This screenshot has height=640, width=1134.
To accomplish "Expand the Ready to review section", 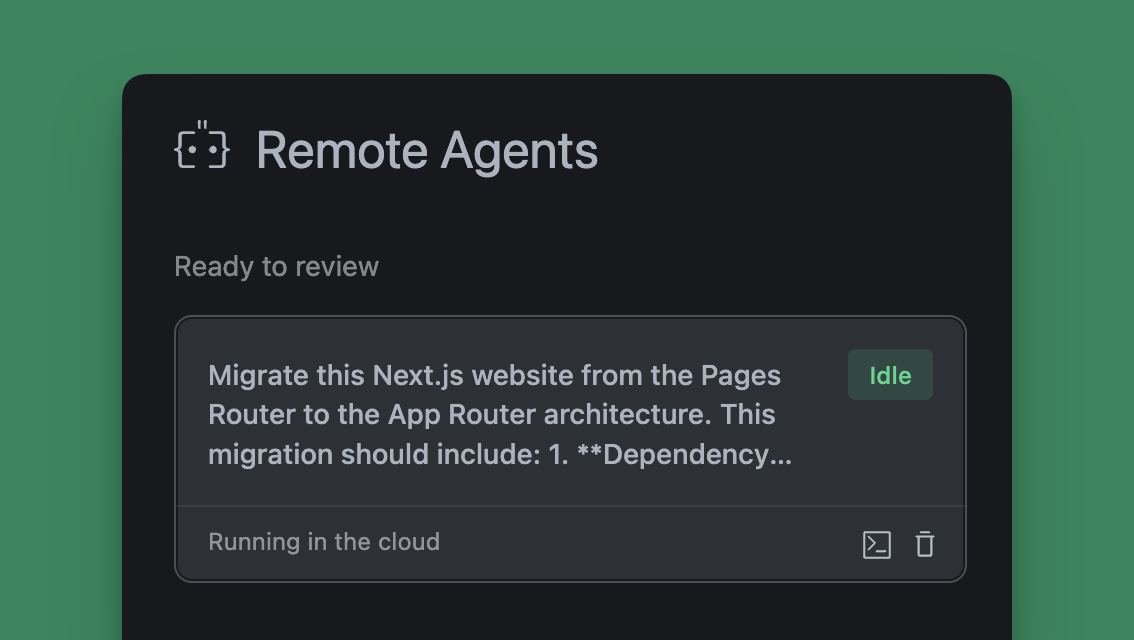I will 276,266.
